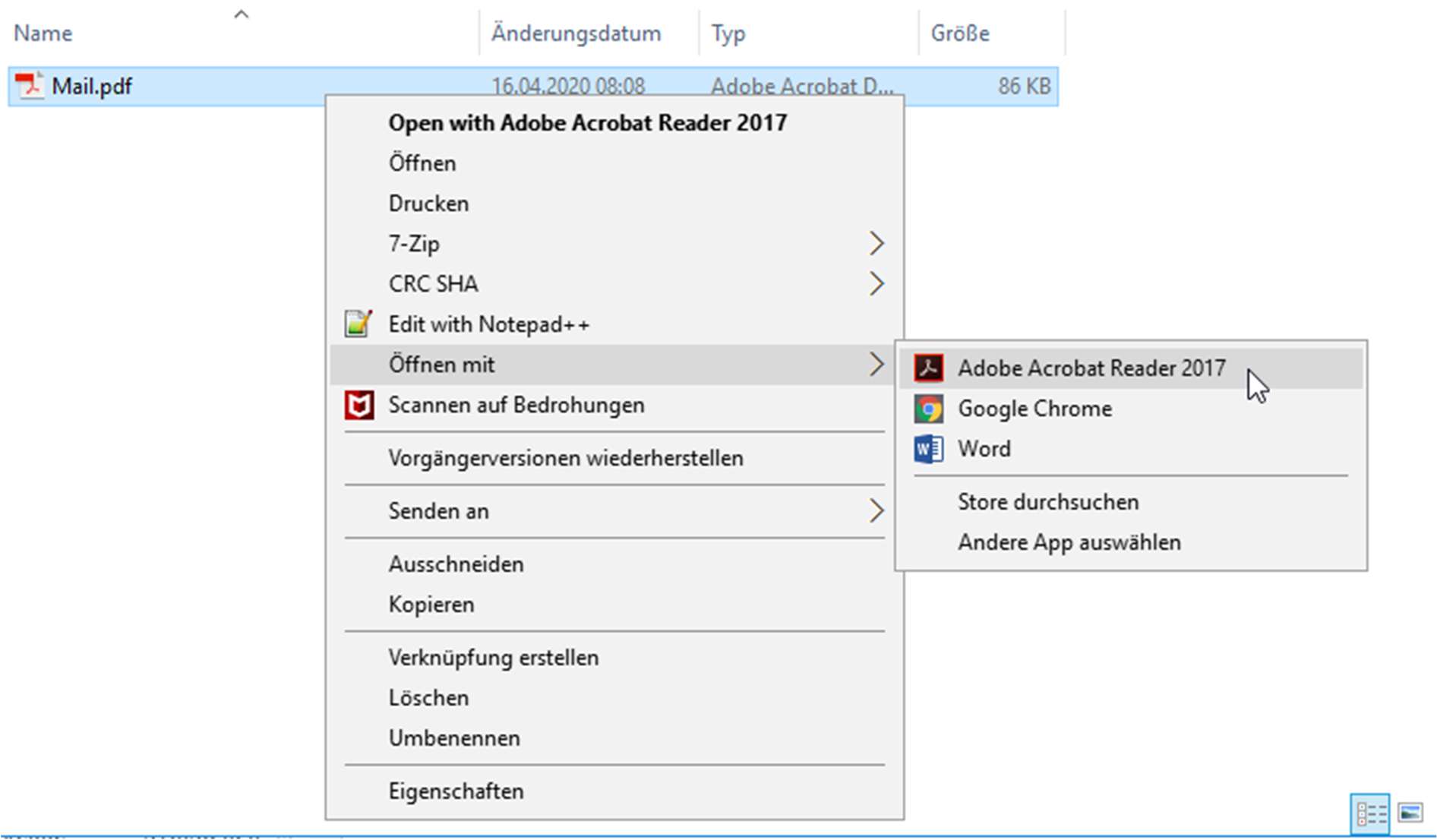This screenshot has width=1437, height=840.
Task: Expand the CRC SHA submenu arrow
Action: [x=876, y=284]
